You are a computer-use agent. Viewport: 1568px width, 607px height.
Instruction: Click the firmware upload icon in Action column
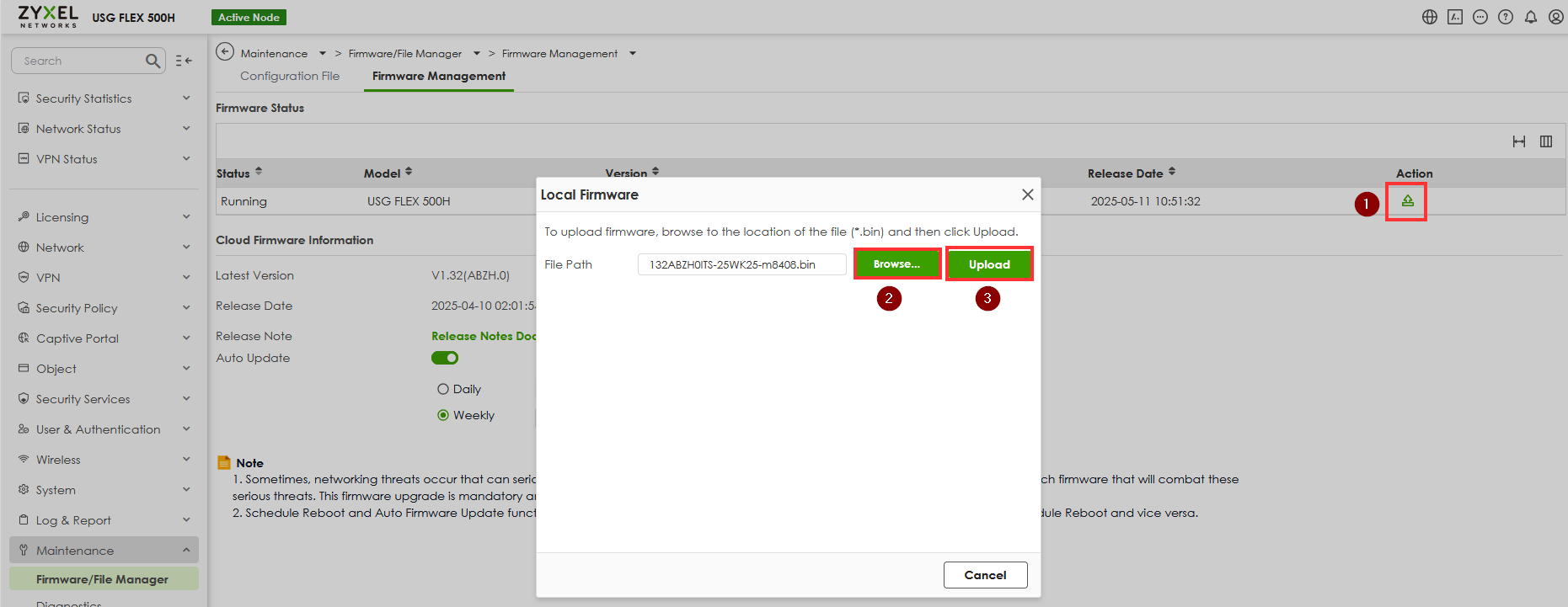(1407, 200)
